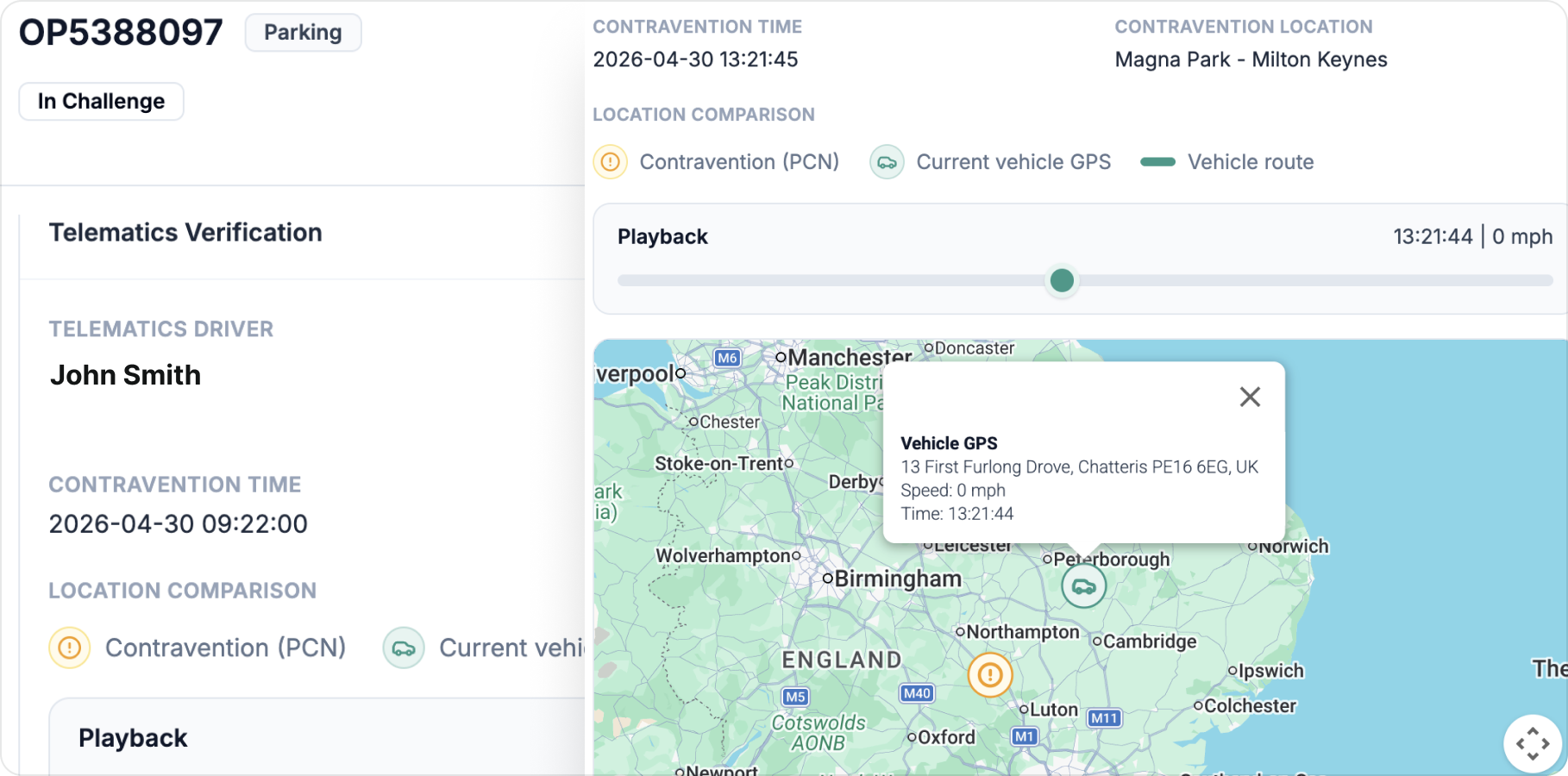Click the Parking tag badge
1568x776 pixels.
pyautogui.click(x=303, y=33)
